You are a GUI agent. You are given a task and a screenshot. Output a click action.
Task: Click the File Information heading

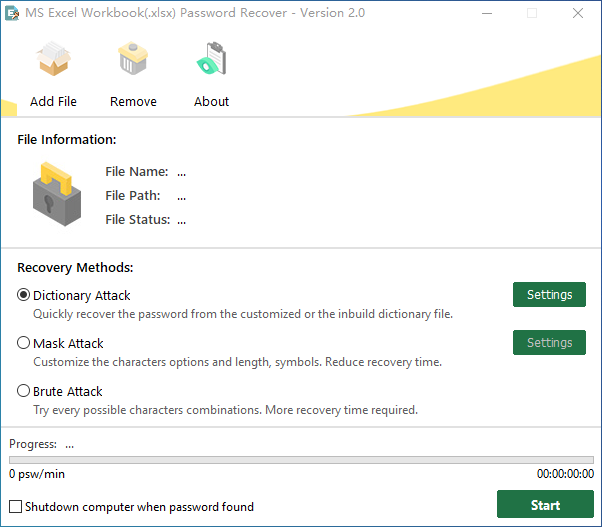pyautogui.click(x=67, y=139)
